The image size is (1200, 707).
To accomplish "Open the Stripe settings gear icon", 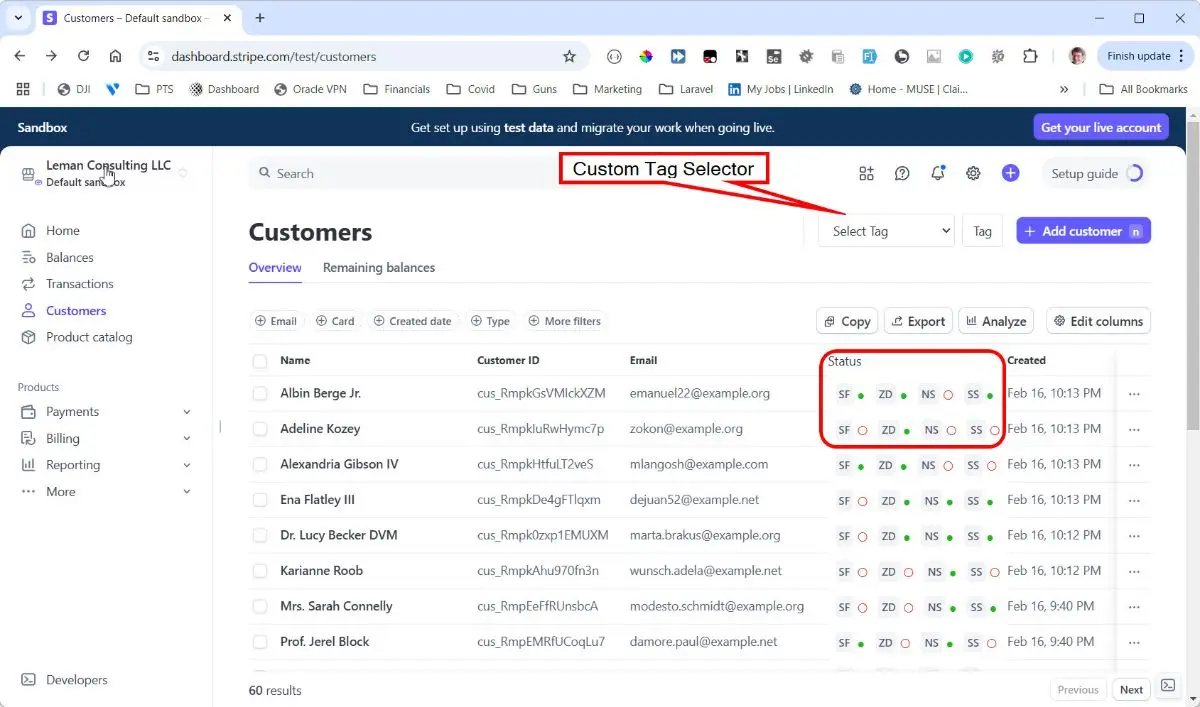I will tap(973, 173).
